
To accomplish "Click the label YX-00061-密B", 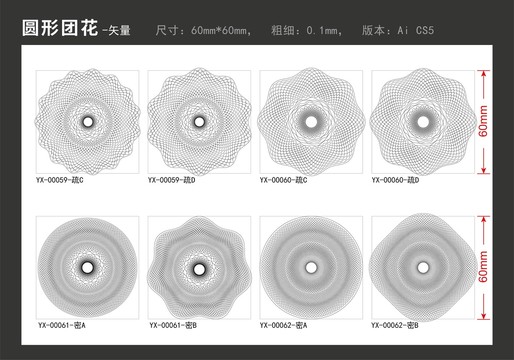I will pyautogui.click(x=173, y=325).
